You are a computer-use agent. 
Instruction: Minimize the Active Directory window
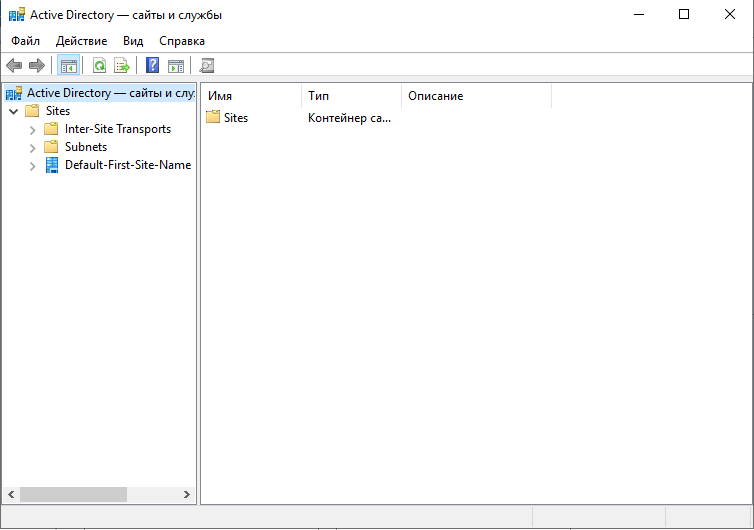[x=639, y=14]
